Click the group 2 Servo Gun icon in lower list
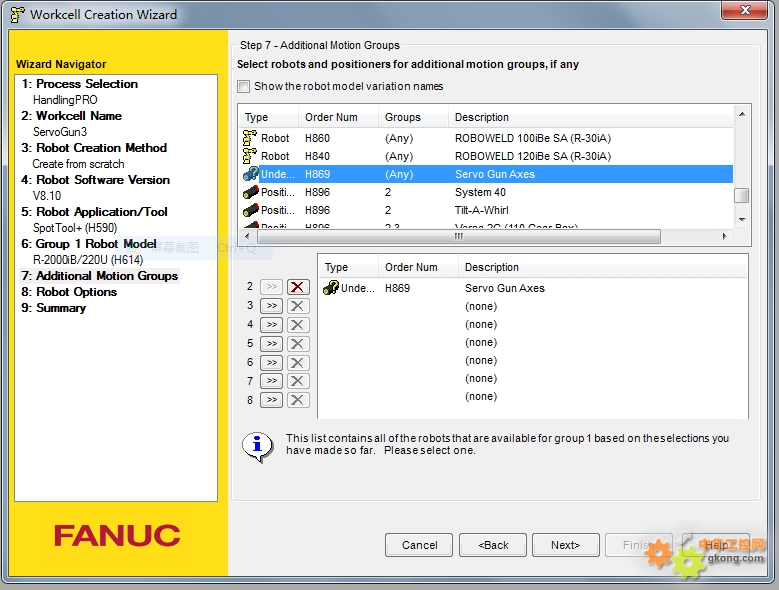The image size is (779, 590). coord(331,288)
